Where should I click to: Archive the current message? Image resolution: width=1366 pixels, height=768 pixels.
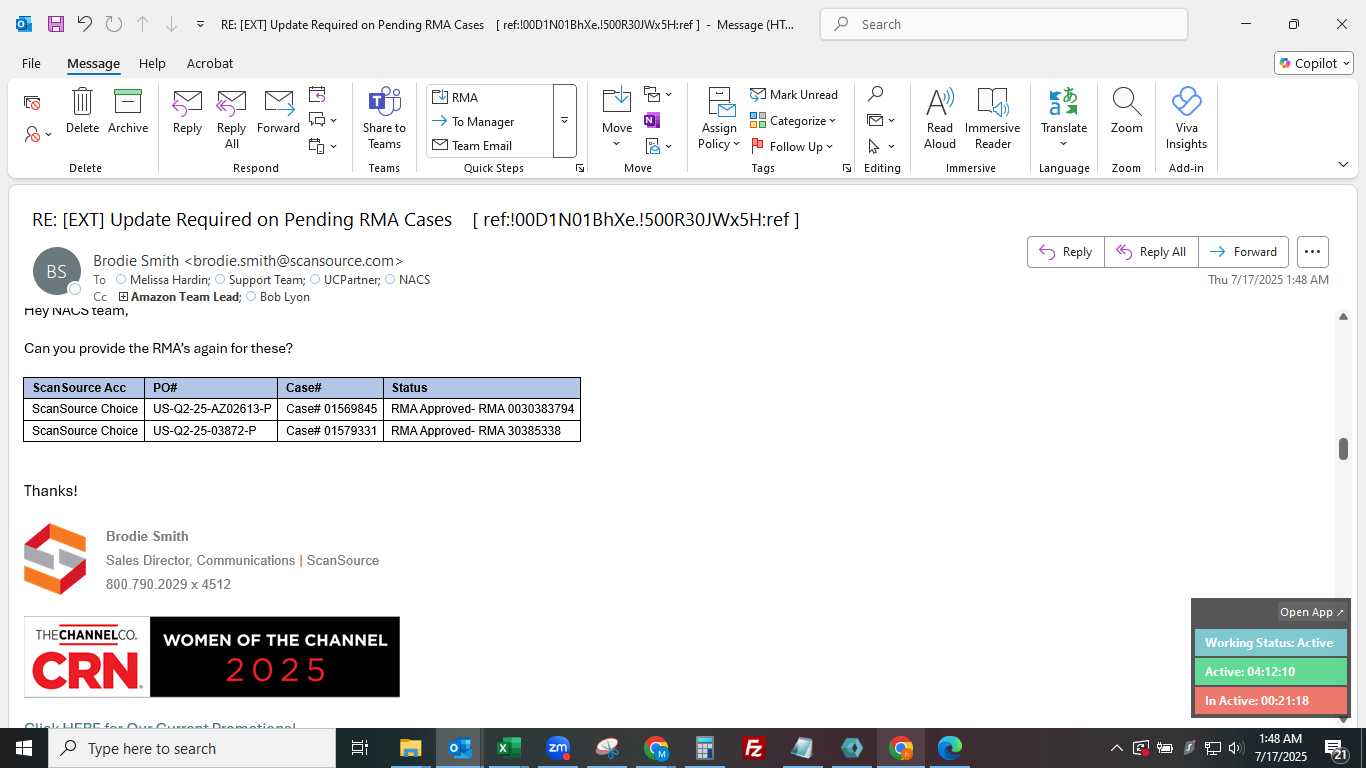point(128,111)
